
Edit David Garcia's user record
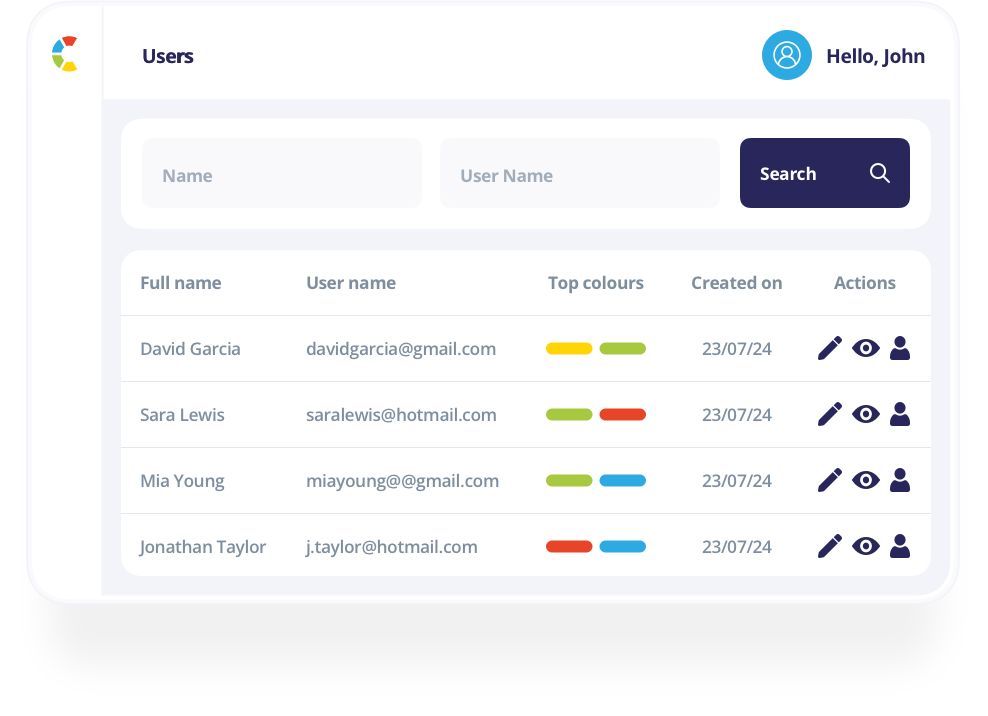tap(828, 348)
